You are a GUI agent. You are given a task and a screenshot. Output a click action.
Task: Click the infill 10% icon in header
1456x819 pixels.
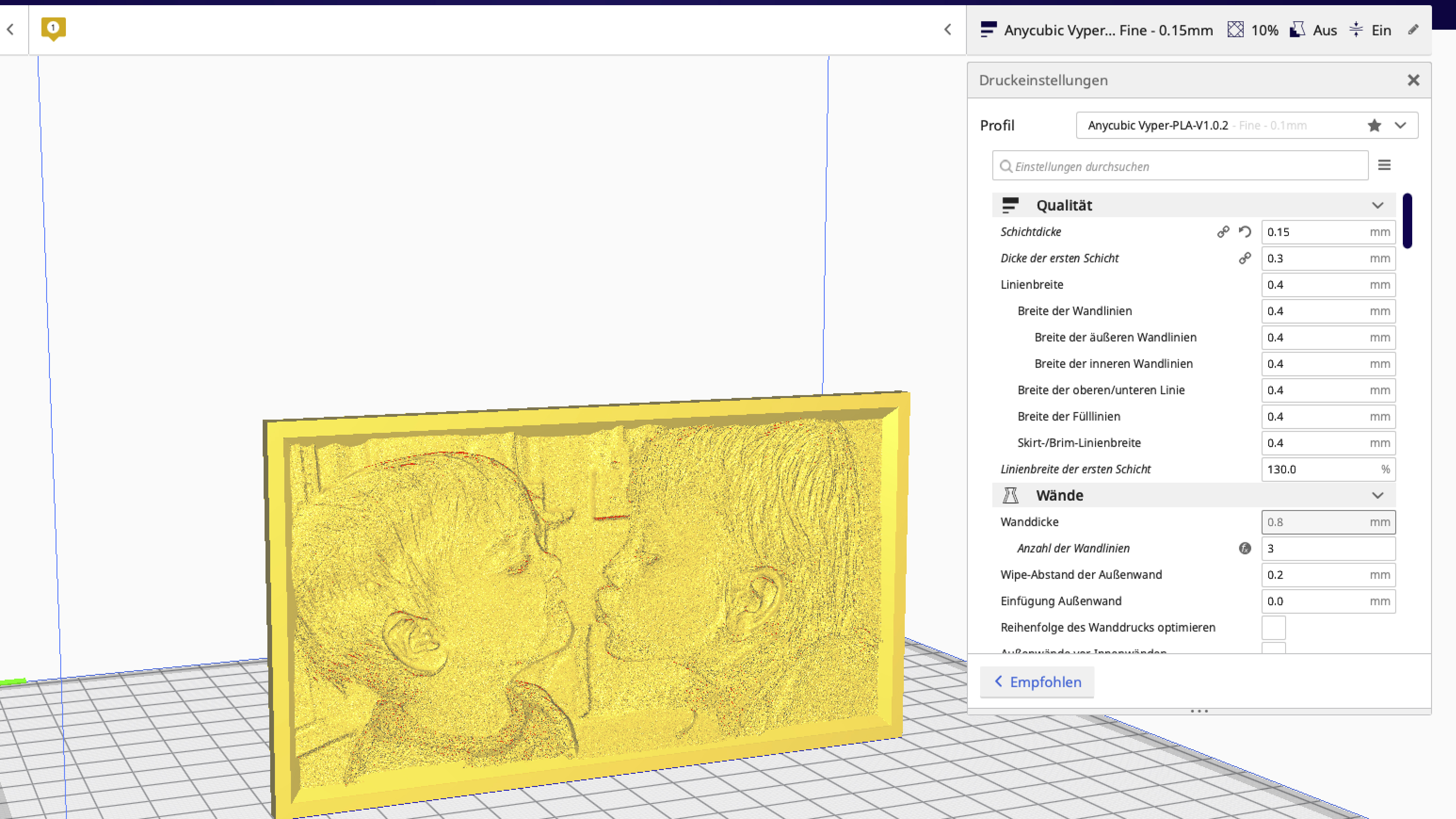point(1236,30)
